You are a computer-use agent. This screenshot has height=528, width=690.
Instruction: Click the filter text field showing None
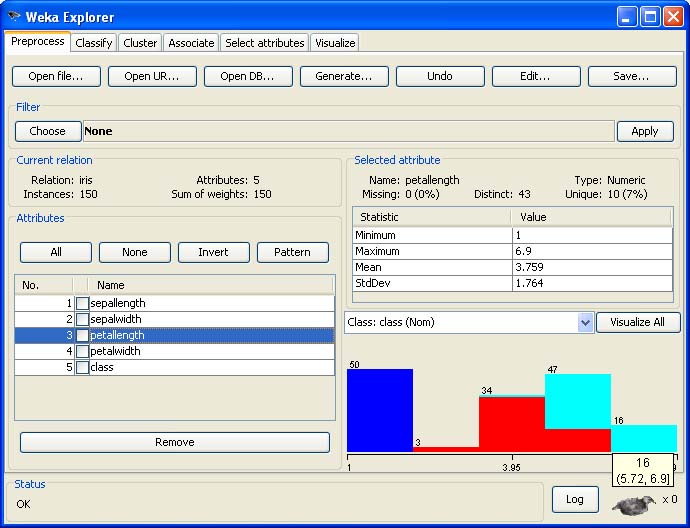(349, 132)
